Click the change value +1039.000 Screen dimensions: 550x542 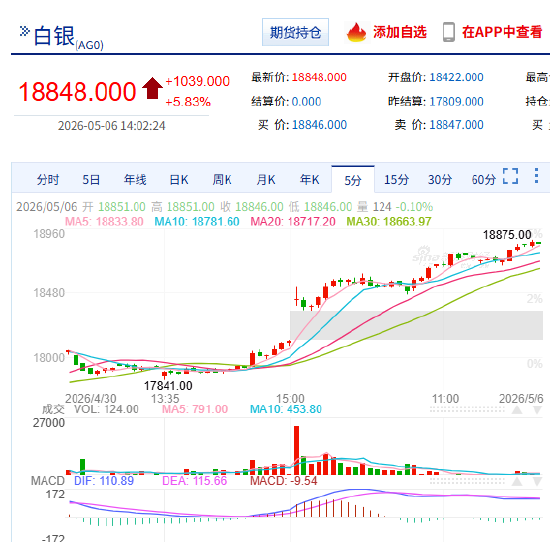click(197, 81)
